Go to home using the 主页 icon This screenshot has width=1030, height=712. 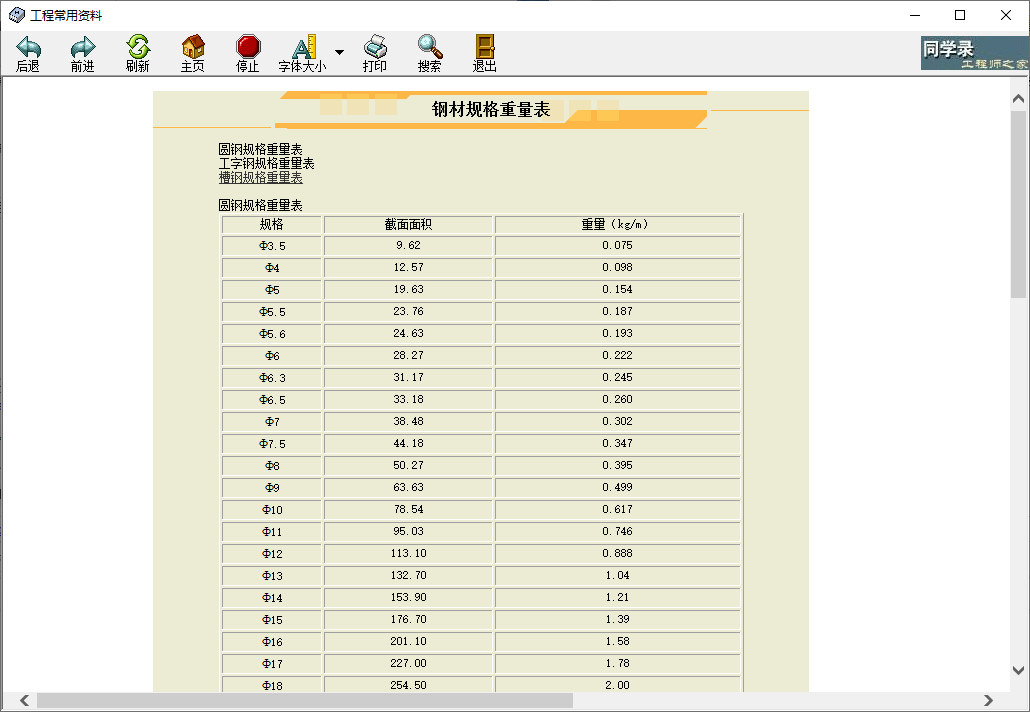(x=191, y=52)
